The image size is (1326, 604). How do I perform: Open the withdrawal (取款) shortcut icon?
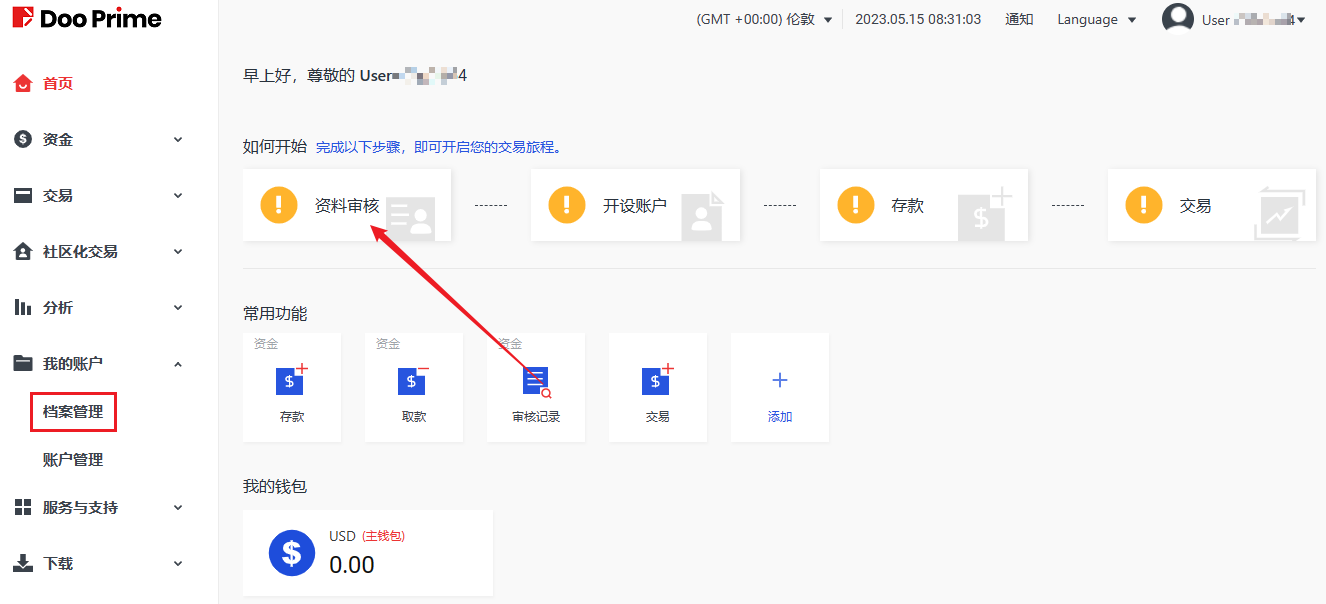tap(413, 381)
